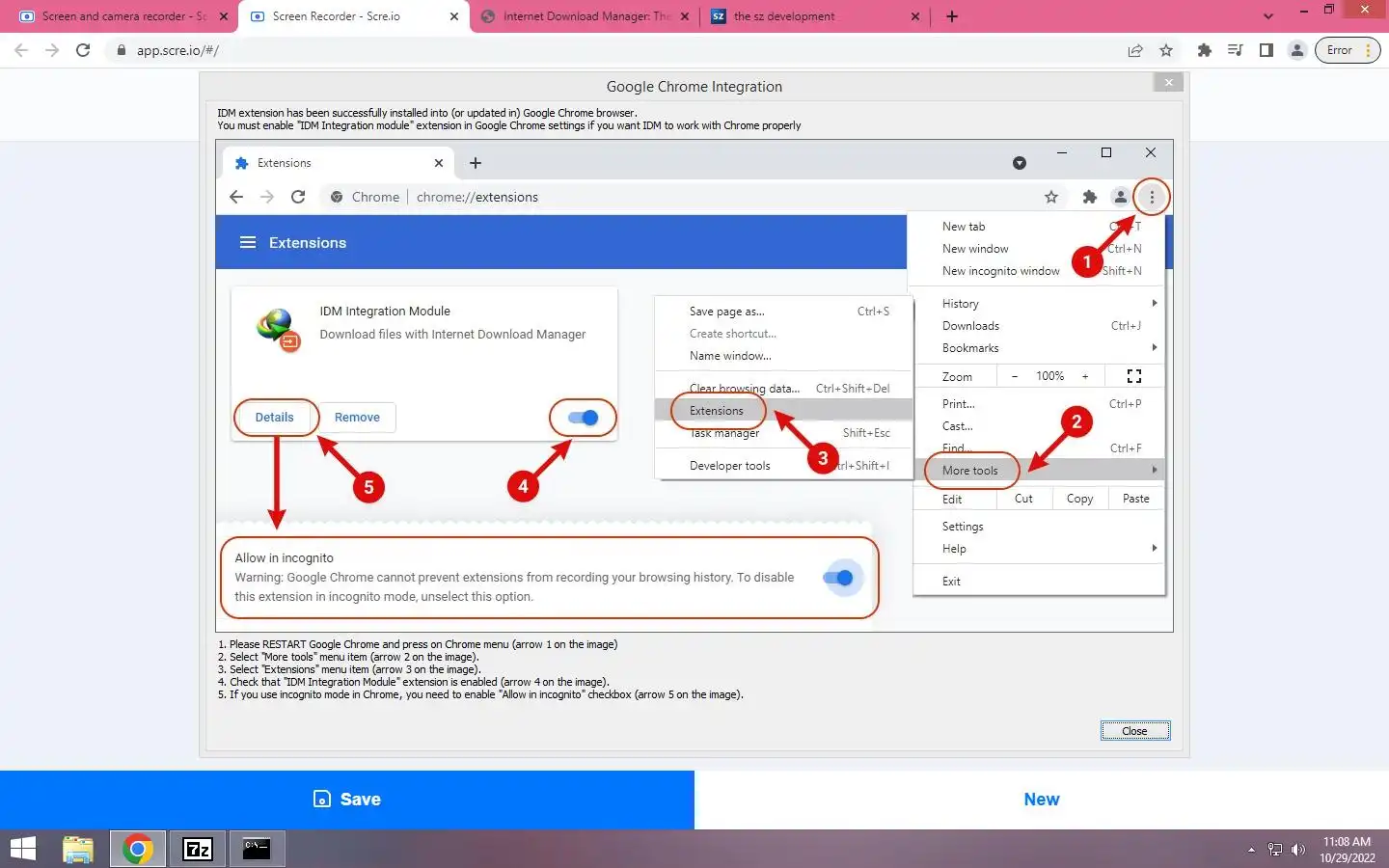Toggle the IDM Integration Module switch in the image
This screenshot has height=868, width=1389.
[x=584, y=418]
